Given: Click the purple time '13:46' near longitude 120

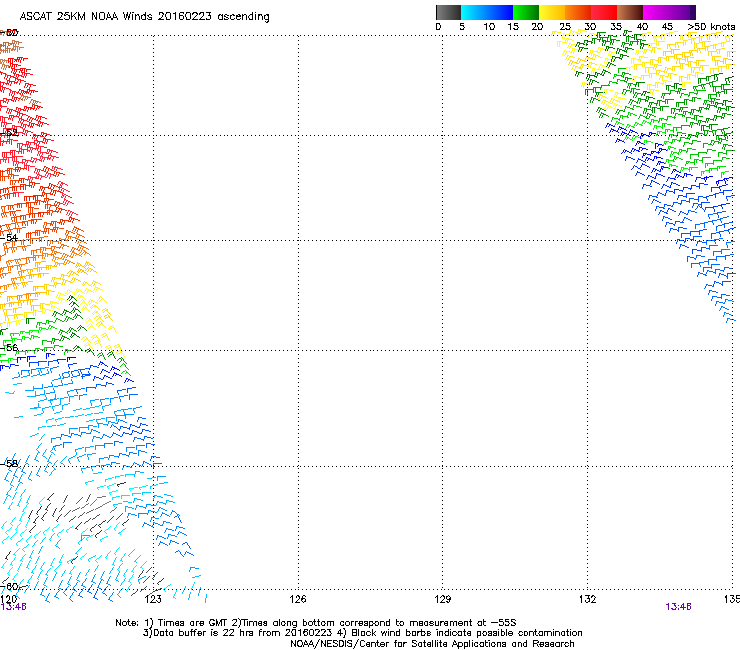Looking at the screenshot, I should (x=14, y=607).
